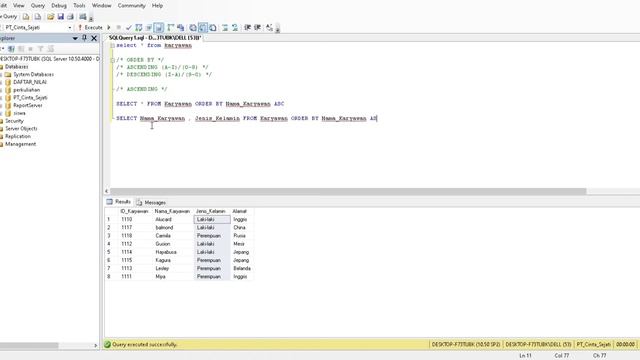The width and height of the screenshot is (640, 360).
Task: Start debugging with the green play icon
Action: (109, 27)
